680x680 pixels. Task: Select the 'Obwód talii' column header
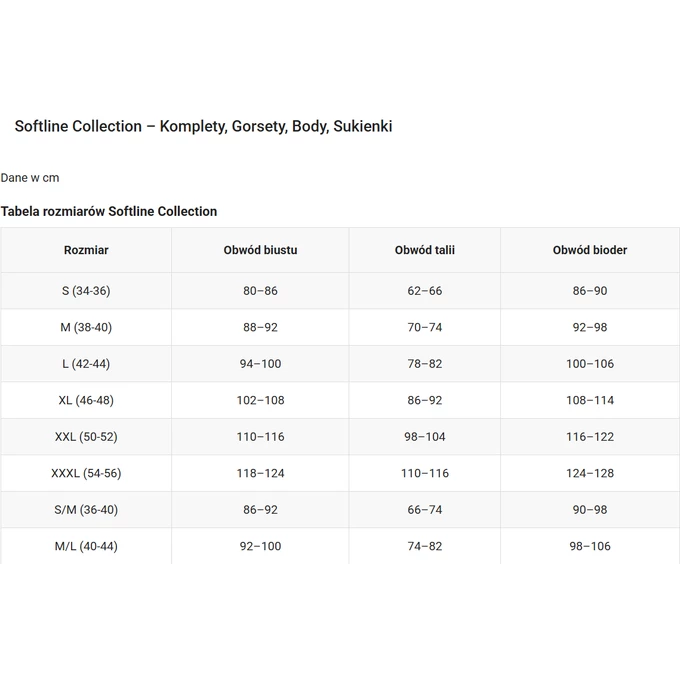[424, 250]
